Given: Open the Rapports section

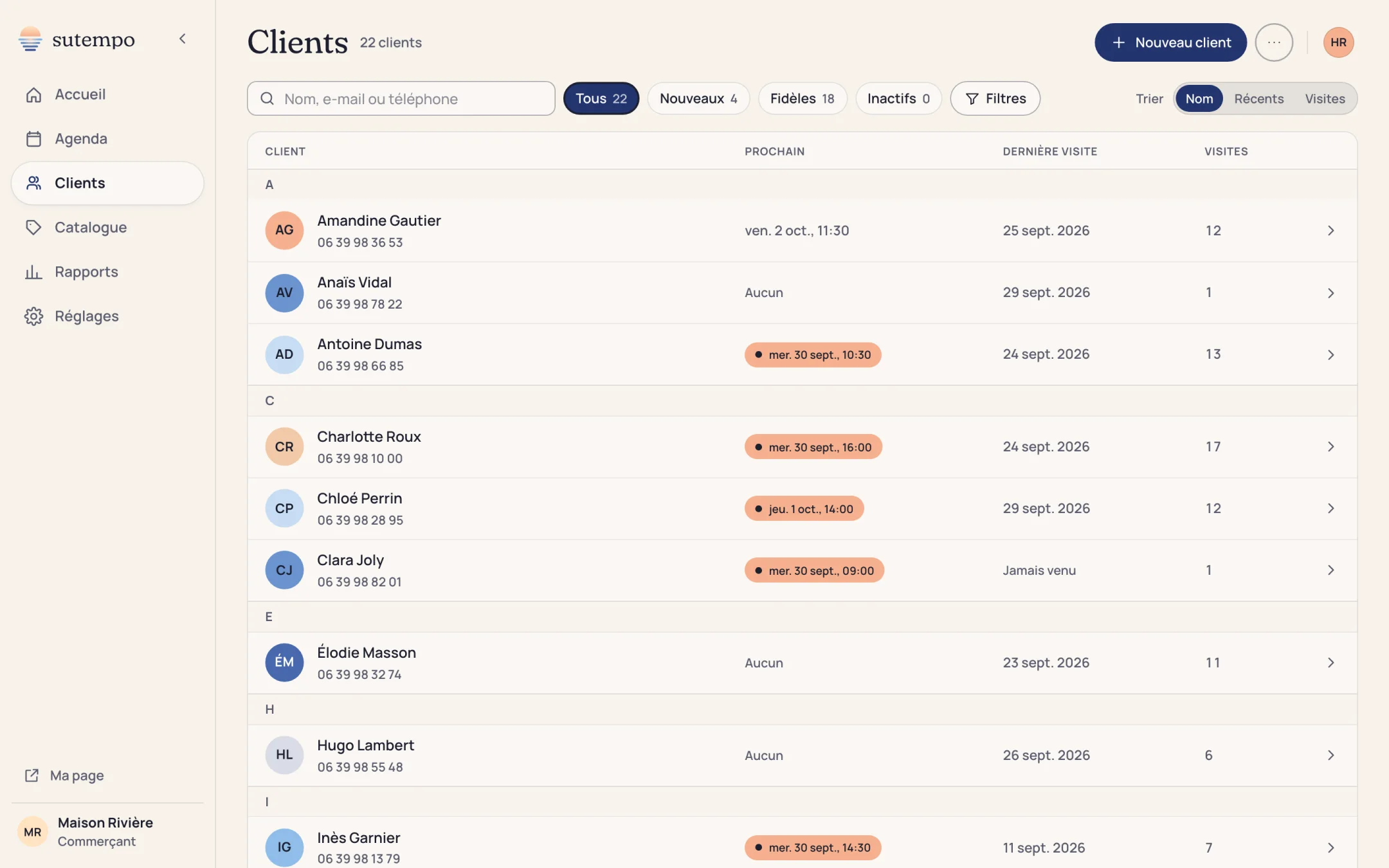Looking at the screenshot, I should 107,272.
